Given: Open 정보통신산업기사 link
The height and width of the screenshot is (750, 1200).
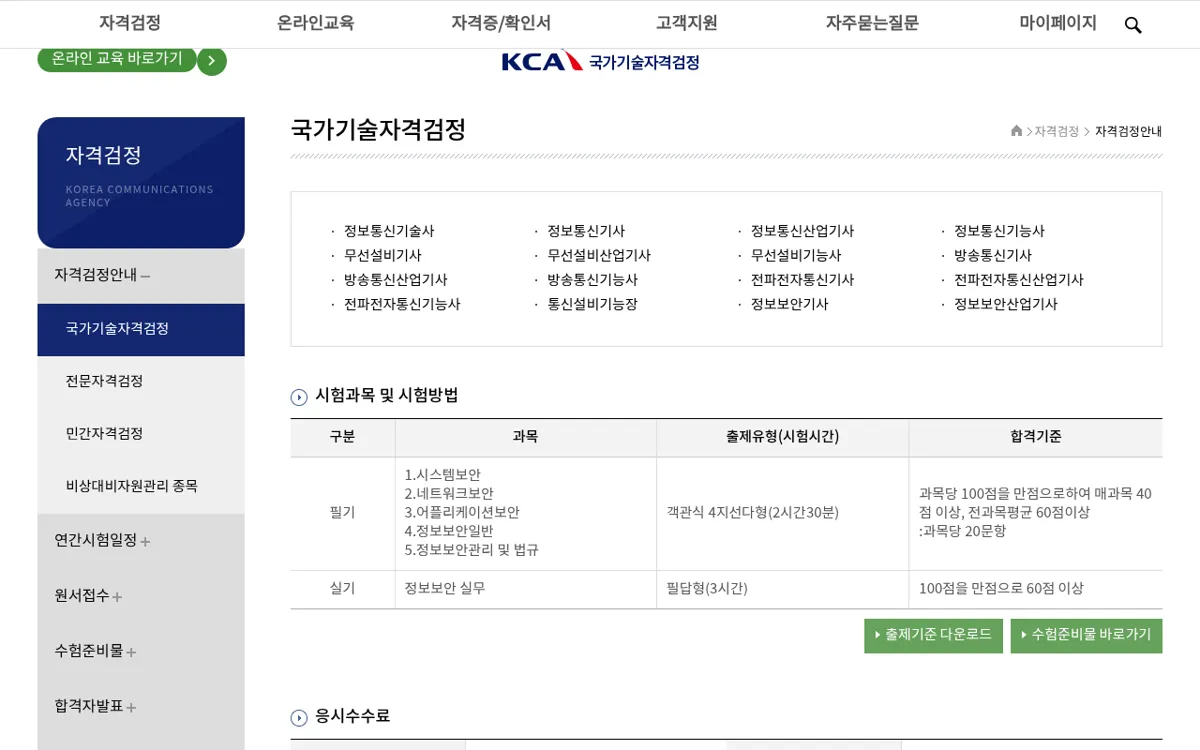Looking at the screenshot, I should tap(802, 231).
